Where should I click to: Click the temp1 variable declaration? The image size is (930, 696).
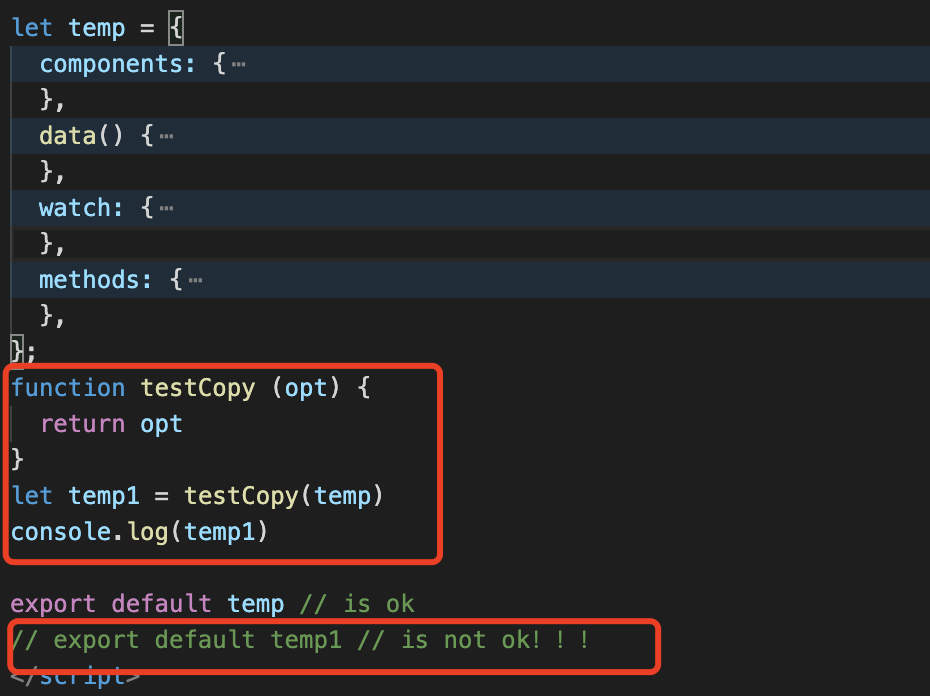point(104,496)
